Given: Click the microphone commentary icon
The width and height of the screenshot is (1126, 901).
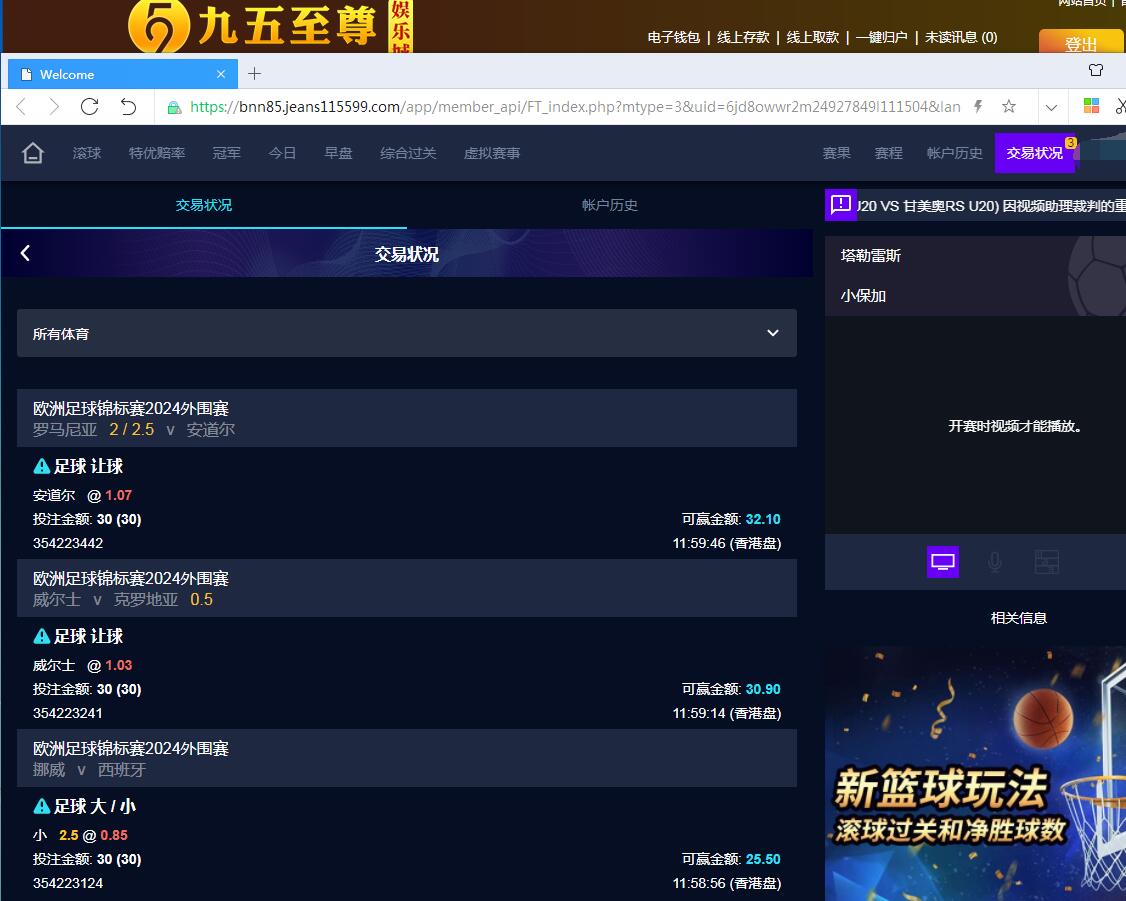Looking at the screenshot, I should coord(995,561).
